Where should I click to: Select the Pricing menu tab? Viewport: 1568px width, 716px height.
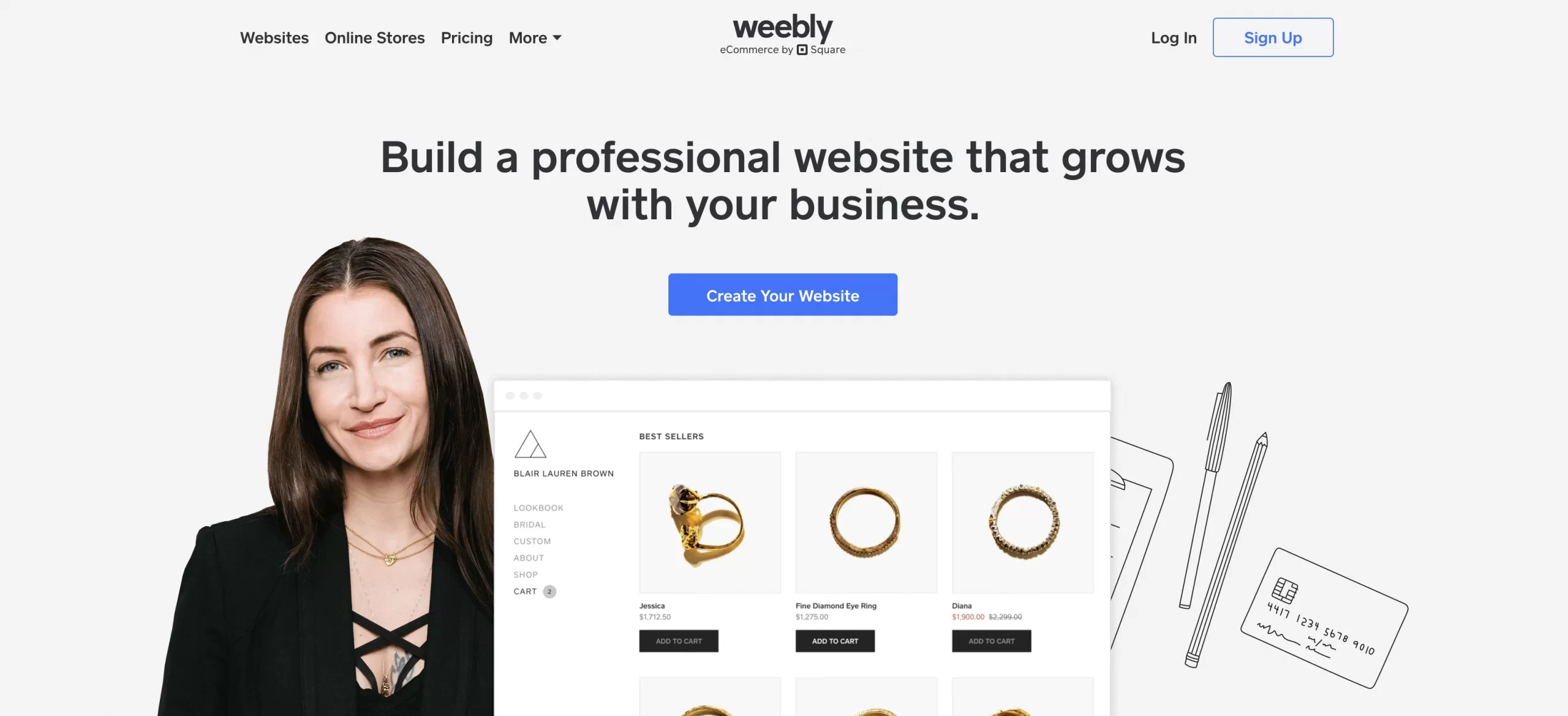466,36
